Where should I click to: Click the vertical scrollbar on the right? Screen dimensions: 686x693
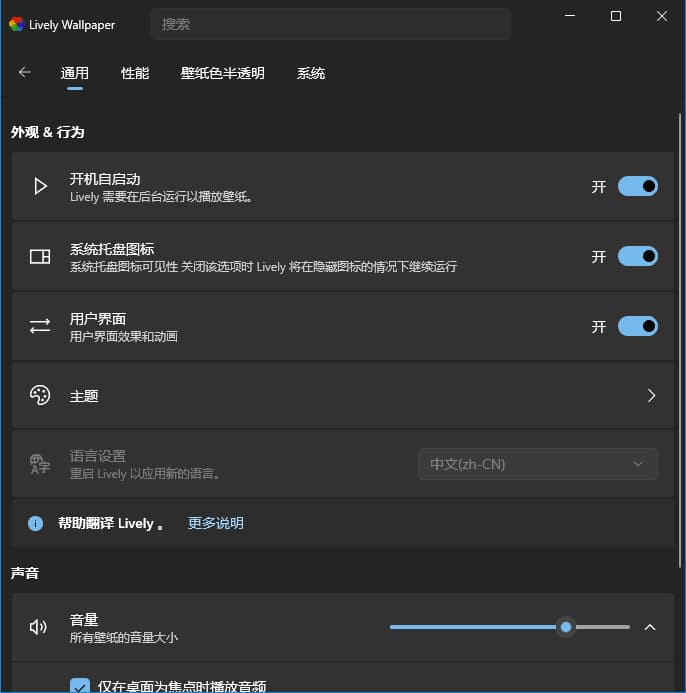(680, 340)
